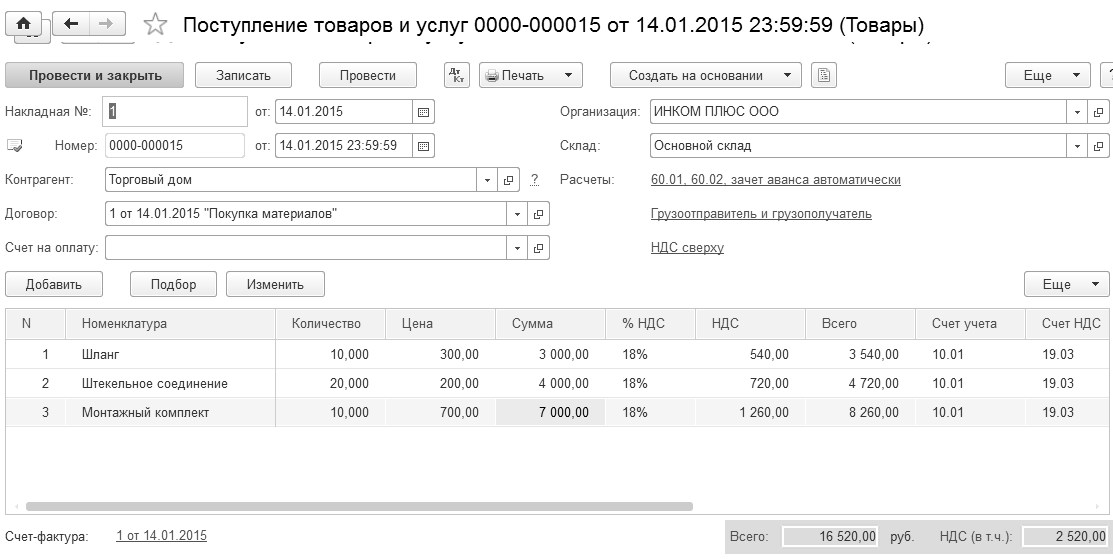Click the НДС total field 2 520,00
This screenshot has height=559, width=1113.
tap(1065, 536)
